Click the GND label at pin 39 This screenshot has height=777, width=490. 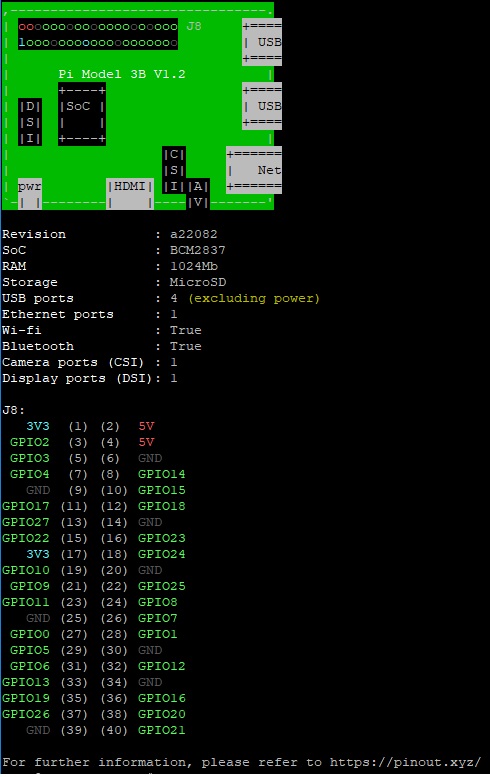[38, 730]
